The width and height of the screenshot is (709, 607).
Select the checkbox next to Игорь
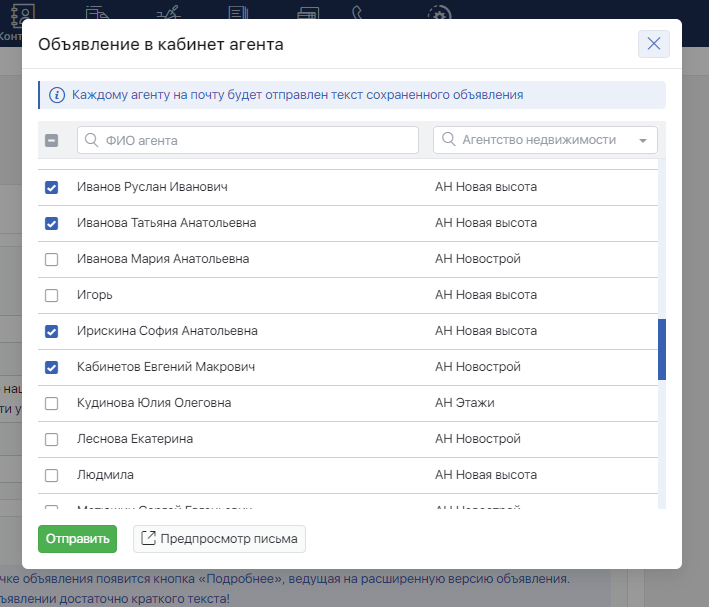click(52, 295)
